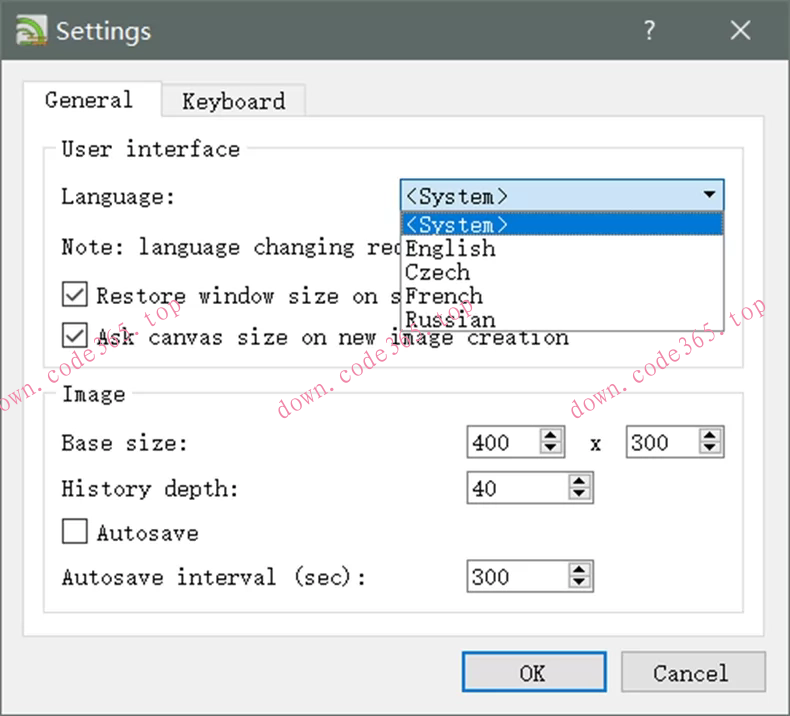This screenshot has height=716, width=790.
Task: Select the General tab
Action: click(89, 100)
